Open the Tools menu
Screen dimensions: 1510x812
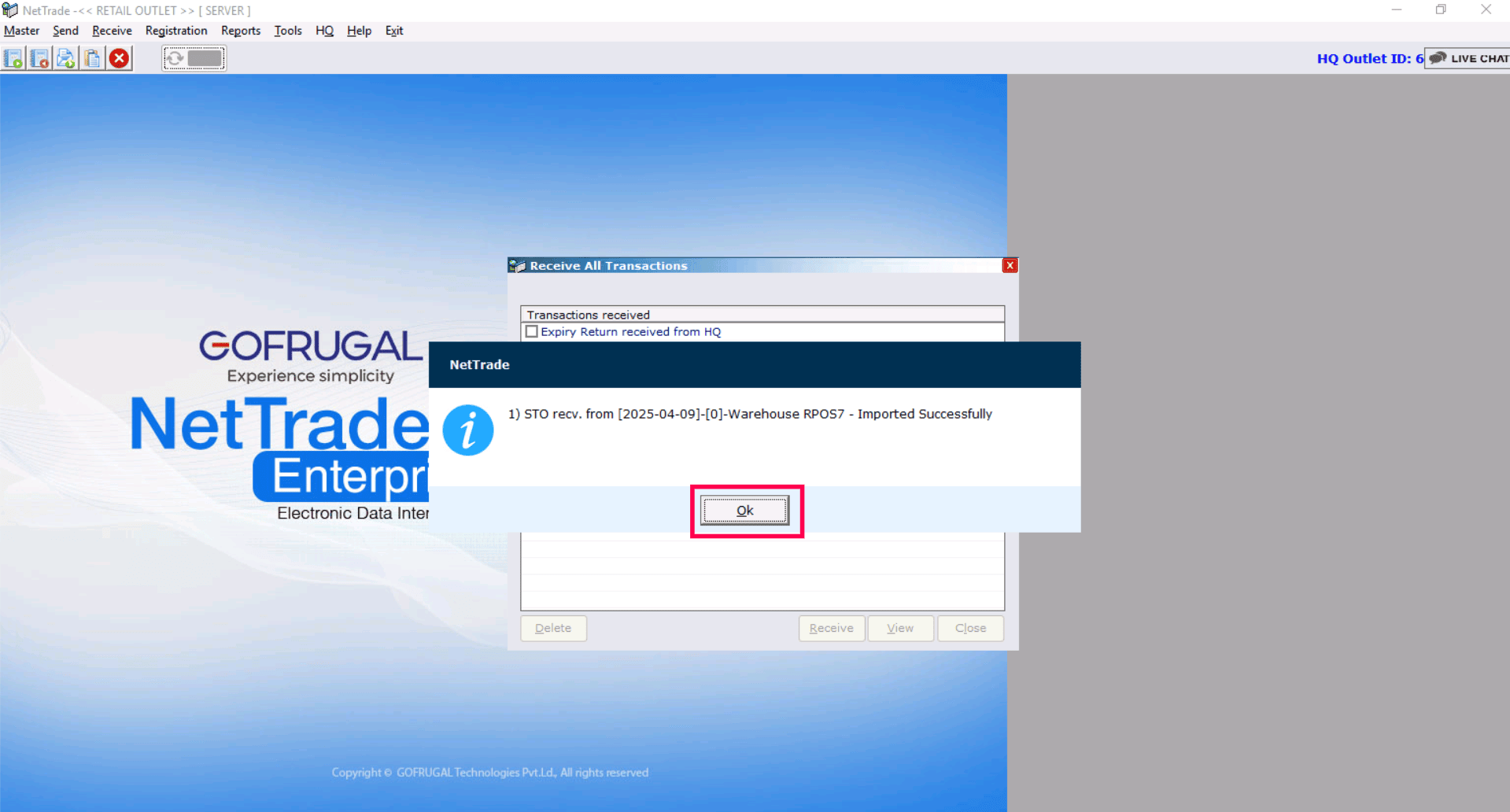(x=288, y=31)
